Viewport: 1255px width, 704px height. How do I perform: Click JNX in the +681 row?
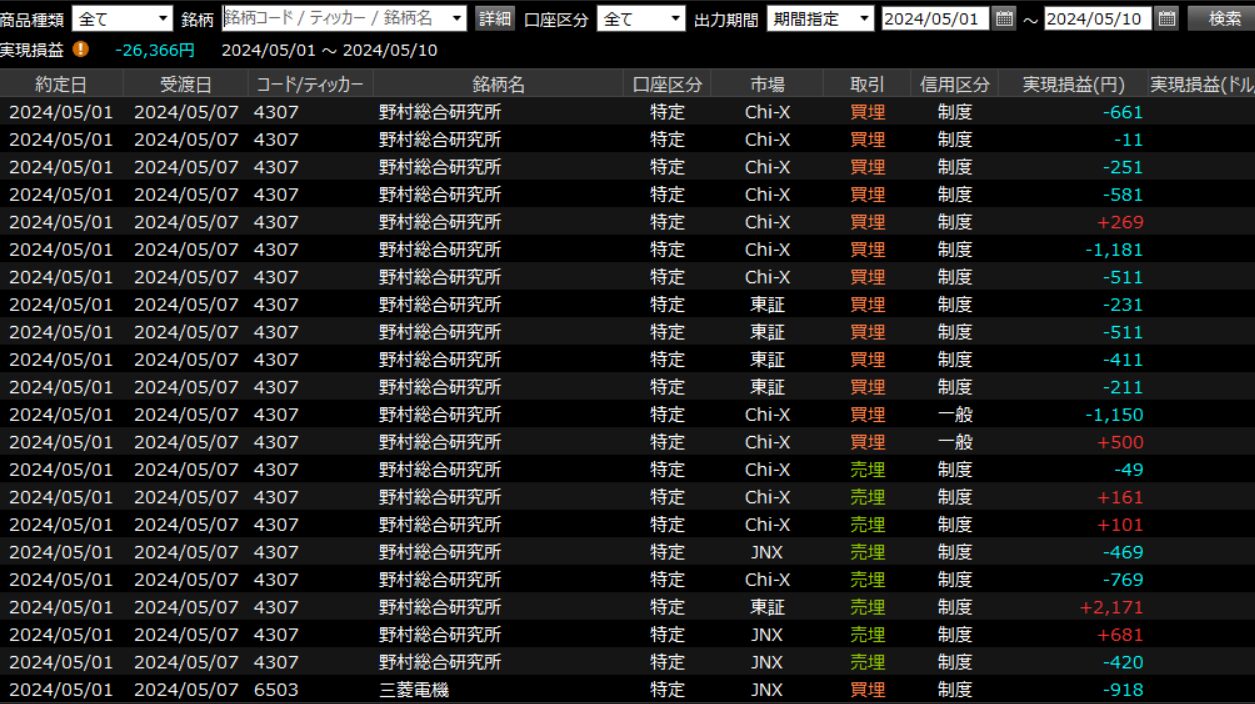coord(767,635)
